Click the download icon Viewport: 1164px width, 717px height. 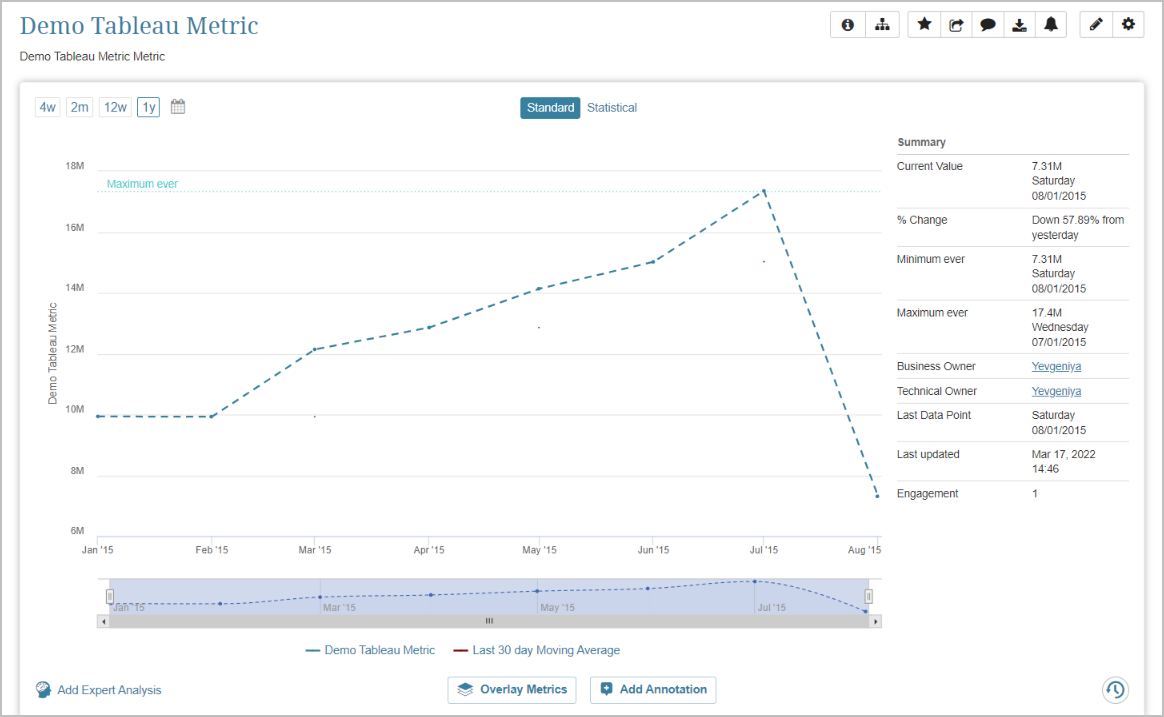click(x=1019, y=25)
